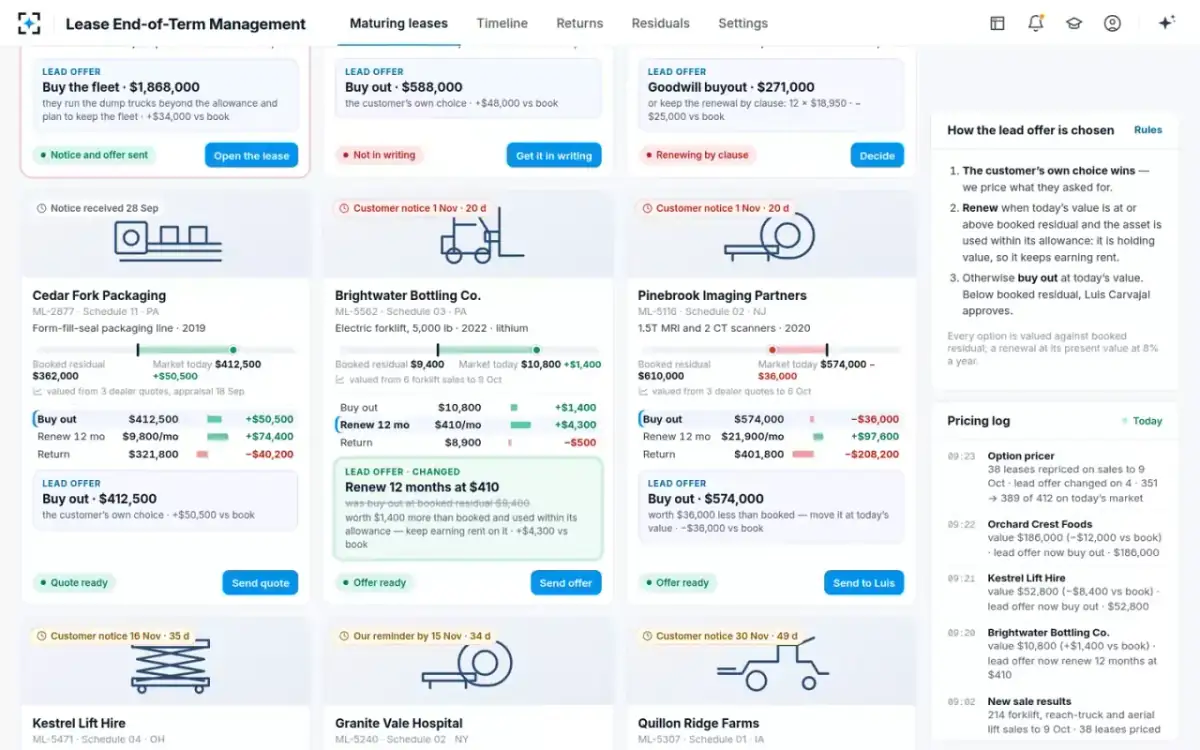Click the forklift illustration on Brightwater Bottling Co.
The image size is (1200, 750).
click(482, 236)
